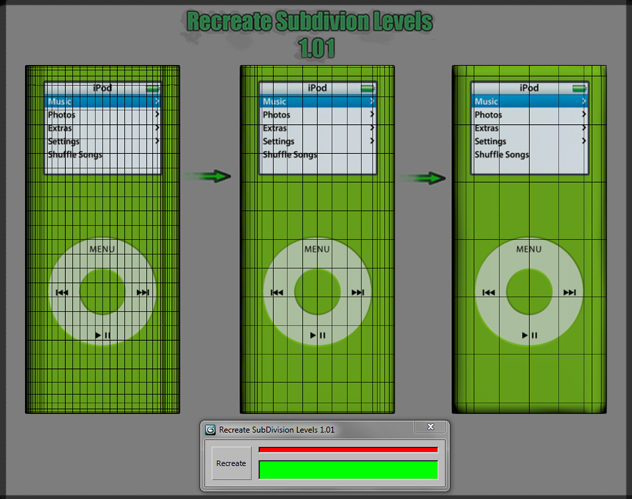Screen dimensions: 632x499
Task: Click the green arrow between left and middle iPods
Action: point(209,176)
